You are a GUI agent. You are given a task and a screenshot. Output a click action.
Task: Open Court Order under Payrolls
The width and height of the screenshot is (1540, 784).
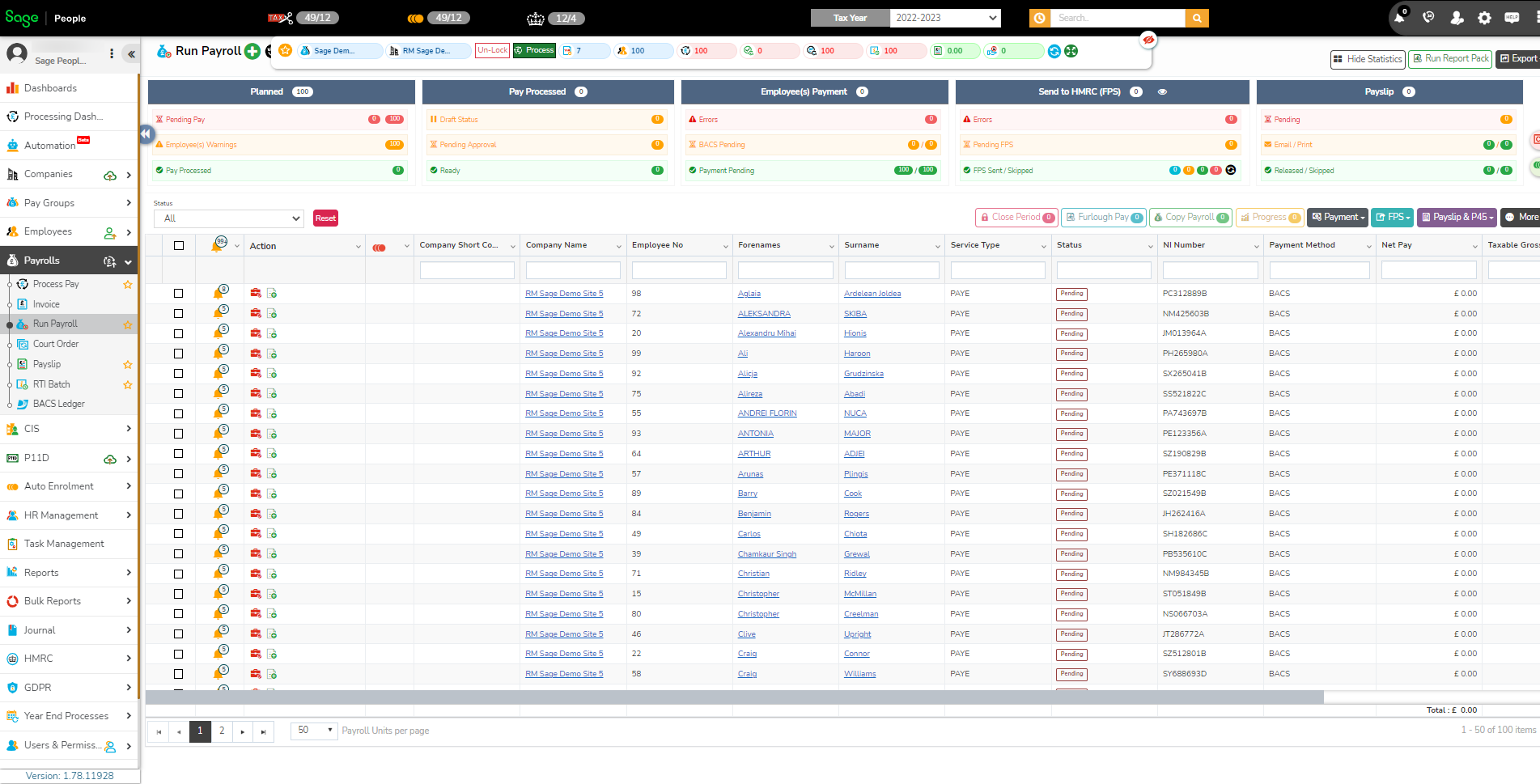(x=56, y=344)
